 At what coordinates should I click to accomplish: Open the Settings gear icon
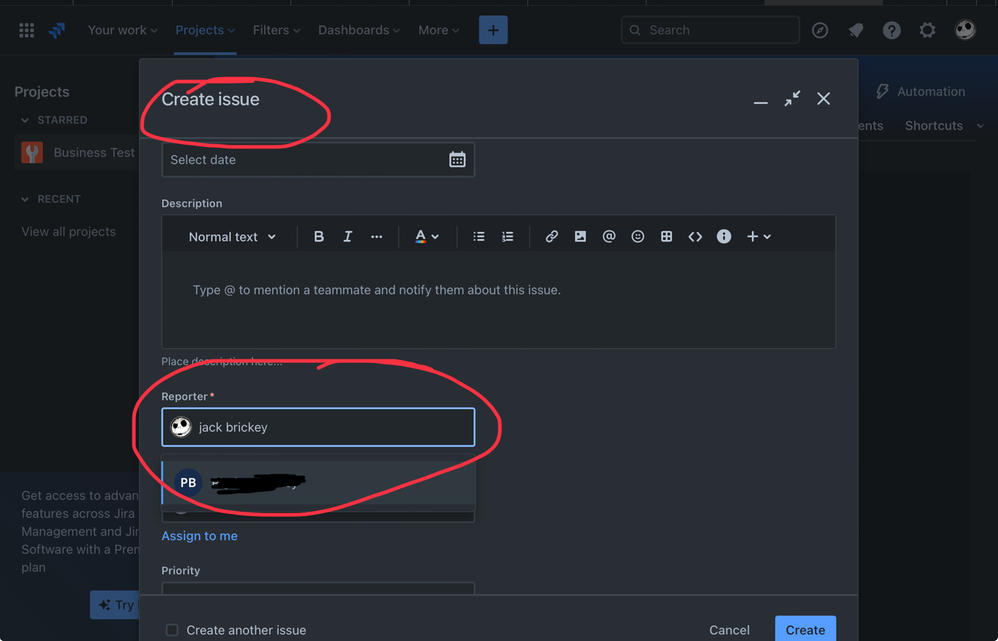[927, 30]
